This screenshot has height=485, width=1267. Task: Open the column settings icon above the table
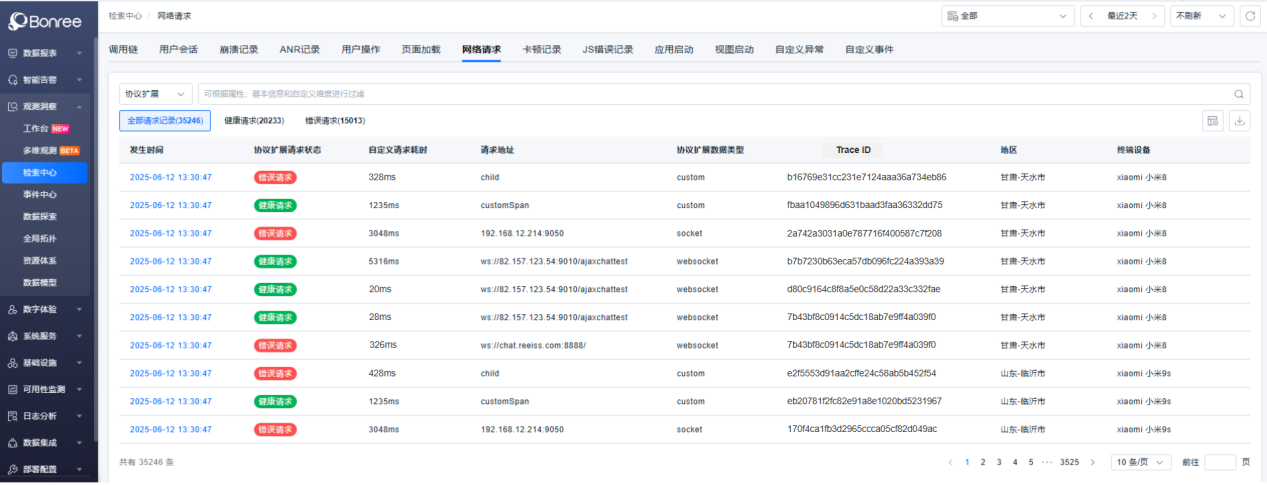coord(1212,121)
